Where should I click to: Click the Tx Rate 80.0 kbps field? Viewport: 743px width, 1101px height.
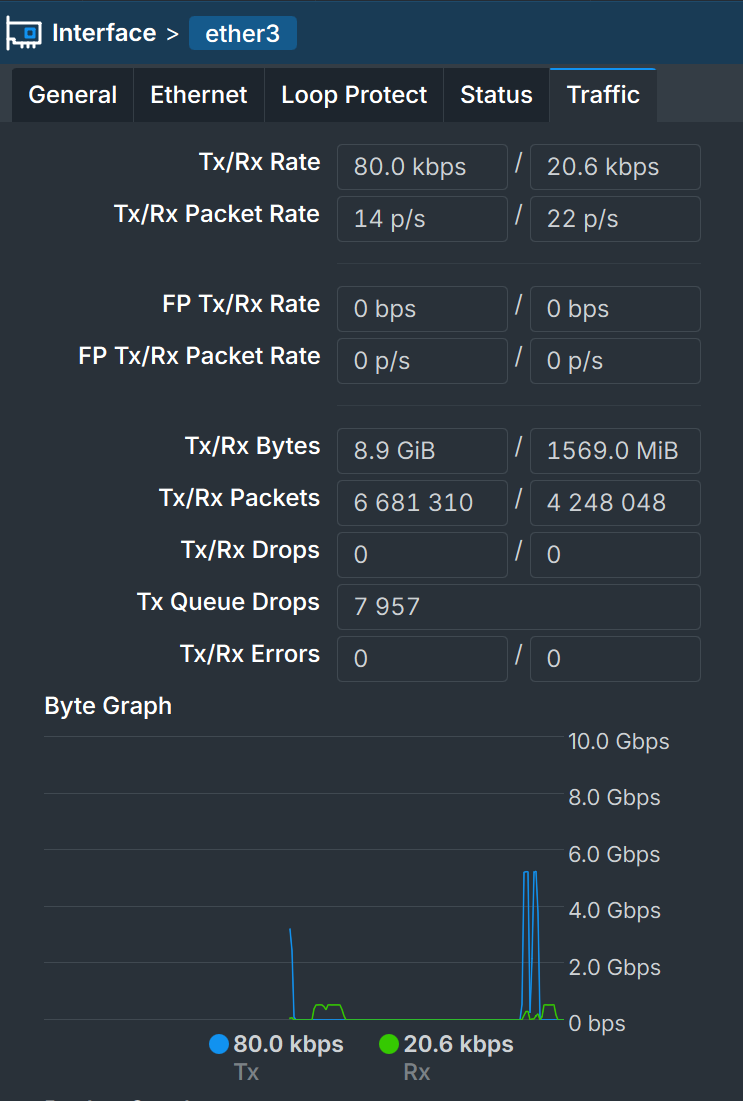coord(422,167)
